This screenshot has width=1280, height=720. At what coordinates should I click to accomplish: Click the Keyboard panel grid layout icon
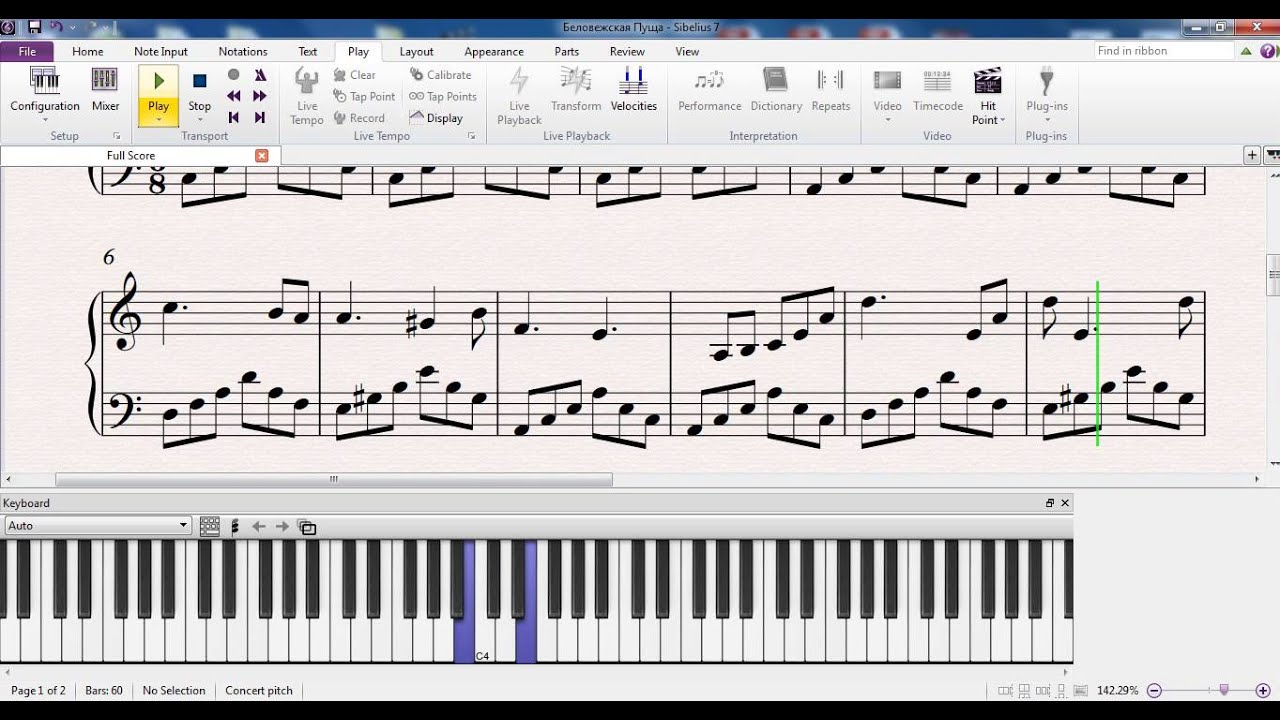tap(210, 526)
